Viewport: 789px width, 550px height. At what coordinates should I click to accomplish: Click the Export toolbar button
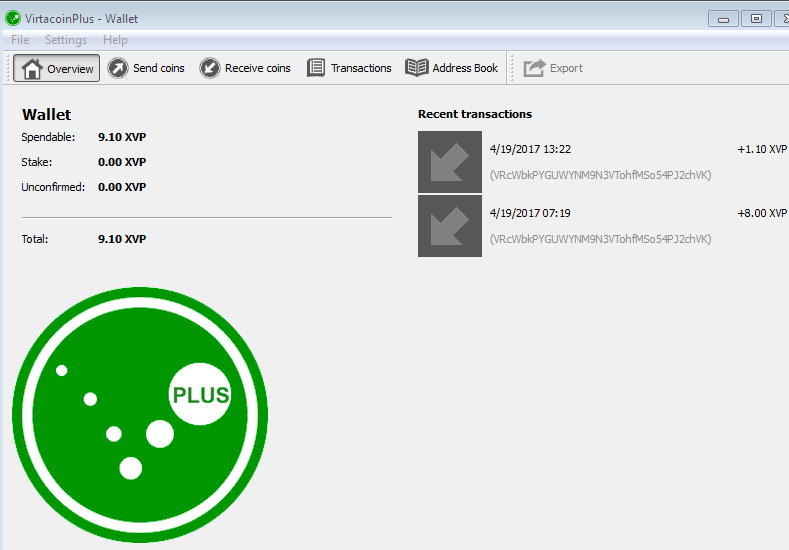553,68
